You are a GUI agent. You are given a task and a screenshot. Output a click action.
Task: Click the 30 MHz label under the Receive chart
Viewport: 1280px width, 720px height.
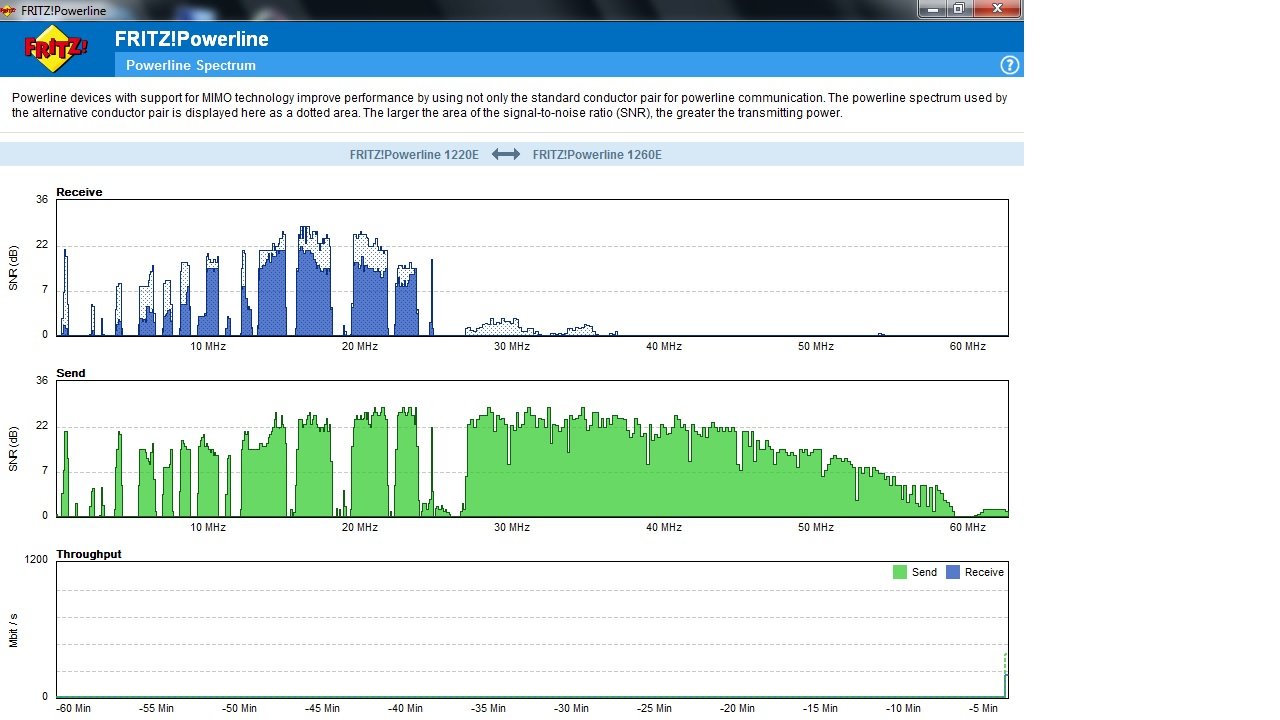coord(512,346)
